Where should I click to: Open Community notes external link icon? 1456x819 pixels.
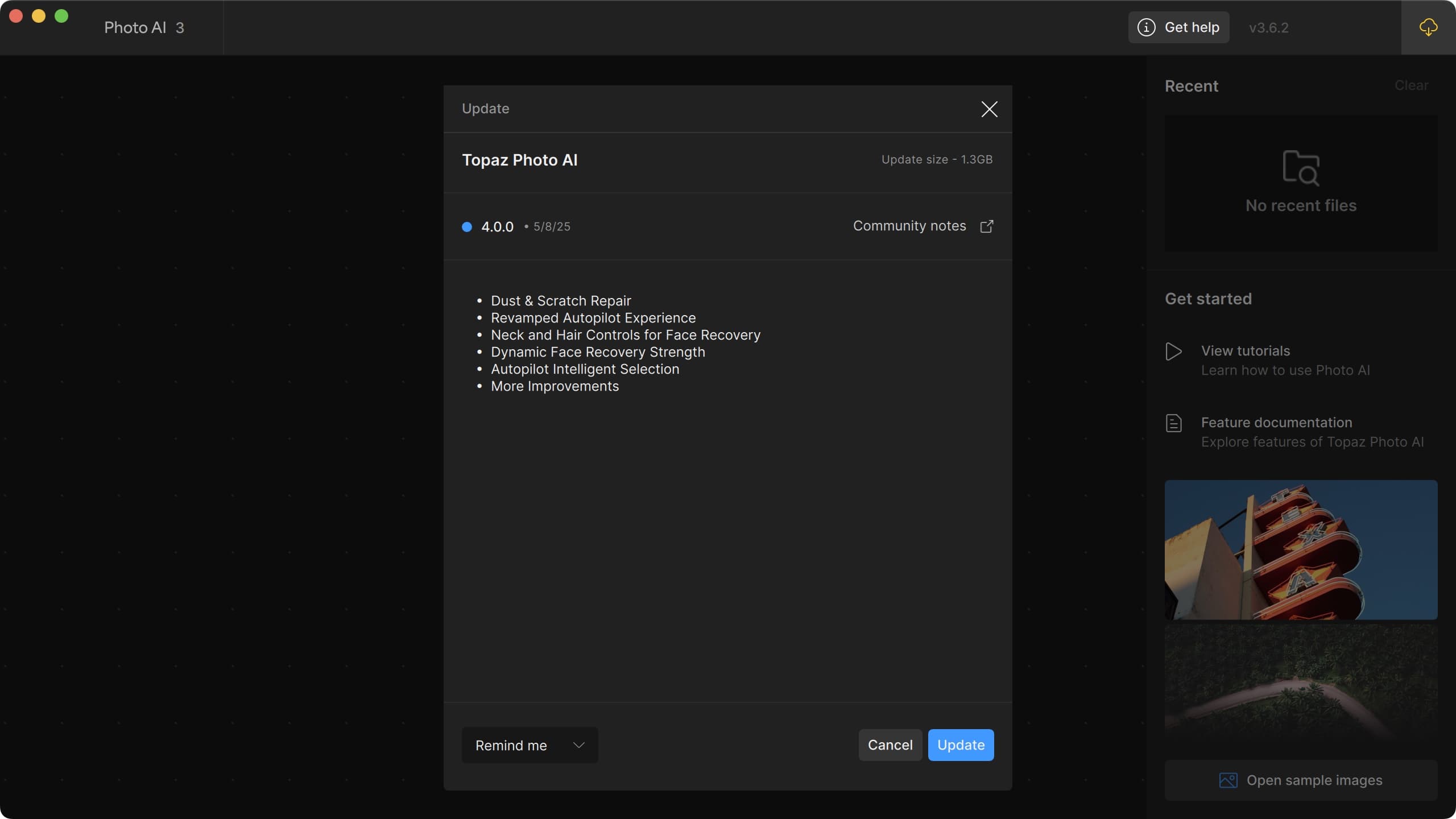987,226
